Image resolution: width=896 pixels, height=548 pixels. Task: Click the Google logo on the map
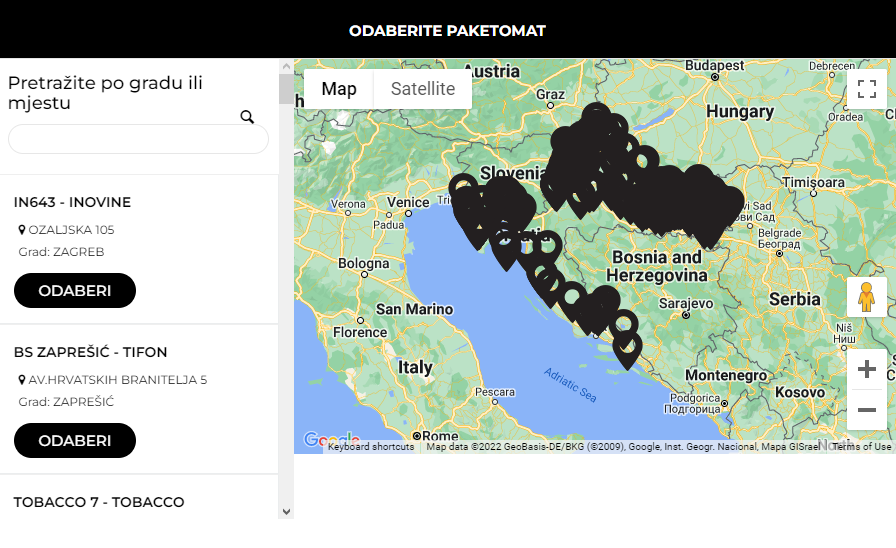click(x=331, y=439)
